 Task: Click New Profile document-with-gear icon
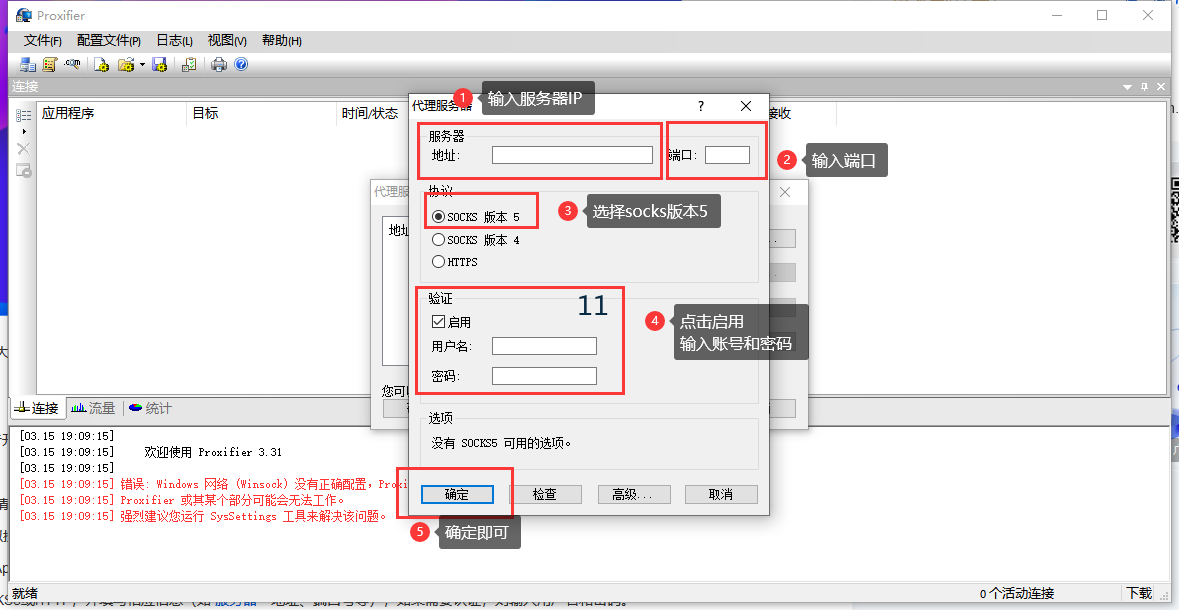click(x=102, y=65)
